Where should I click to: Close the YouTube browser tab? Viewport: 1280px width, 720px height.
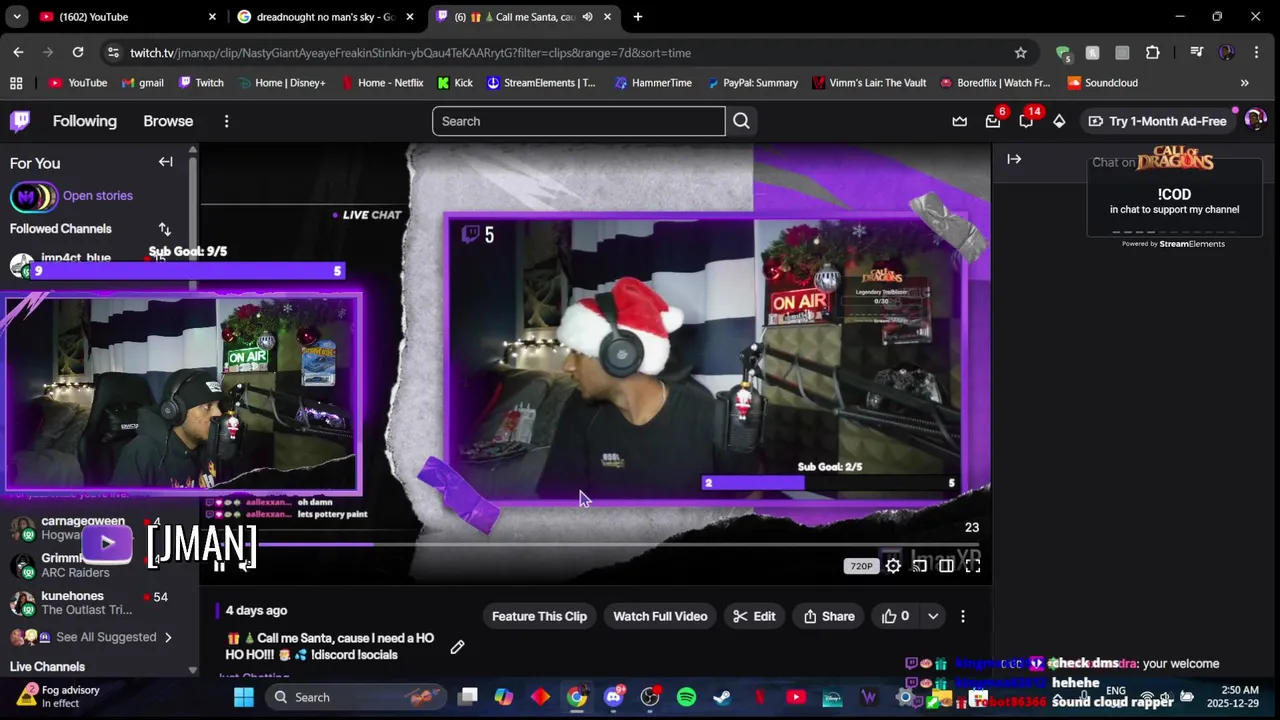(x=212, y=17)
